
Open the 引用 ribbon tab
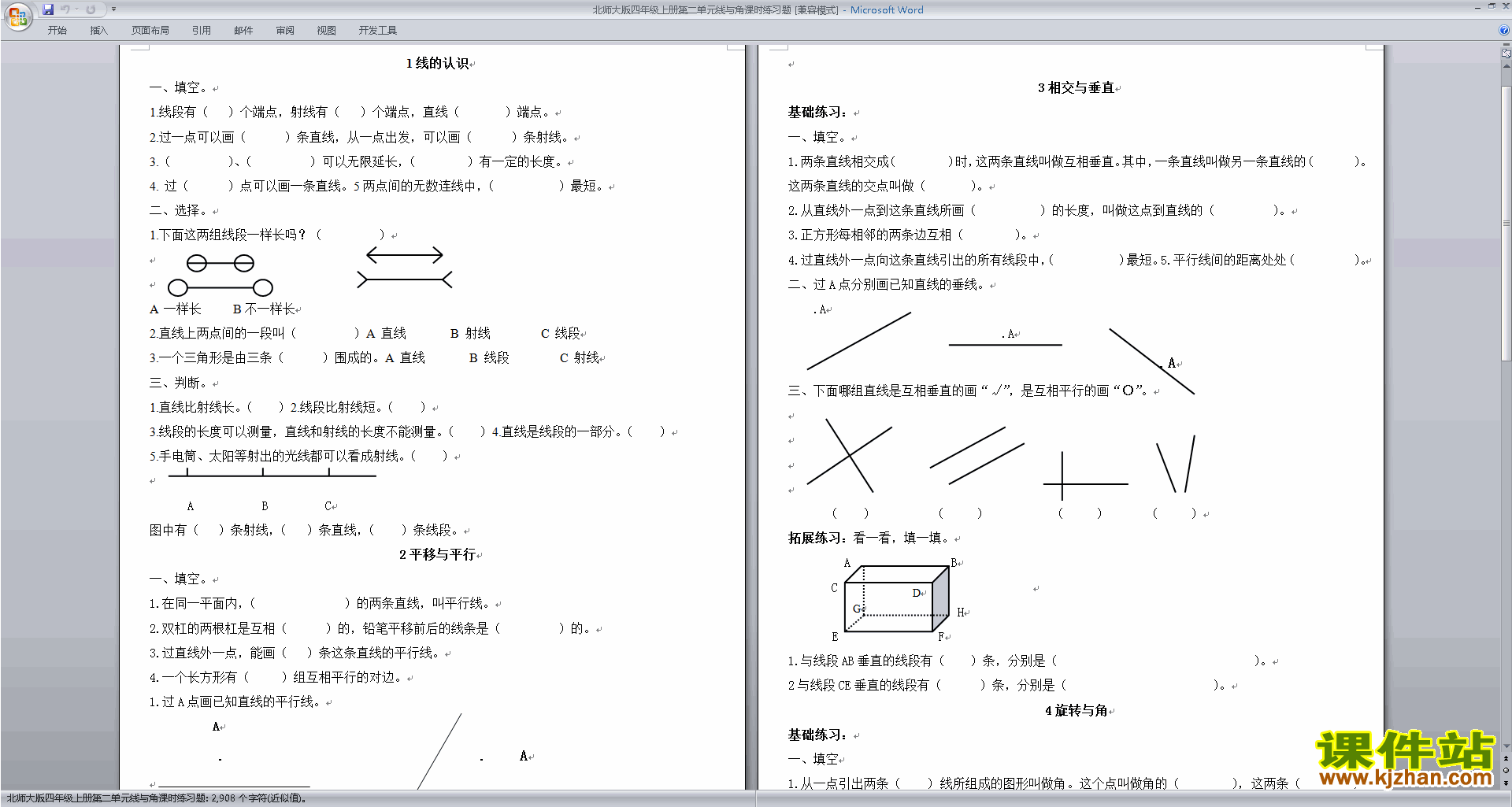[x=201, y=31]
